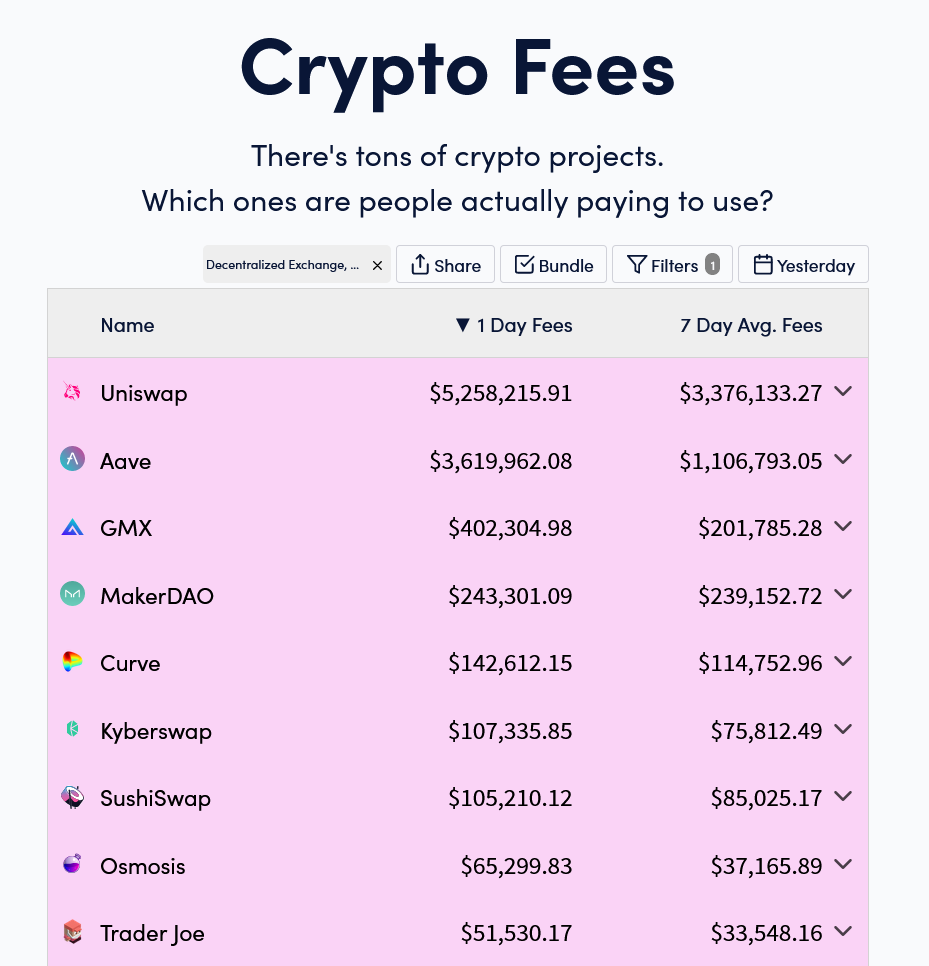This screenshot has height=966, width=929.
Task: Click the Kyberswap logo icon
Action: 72,729
